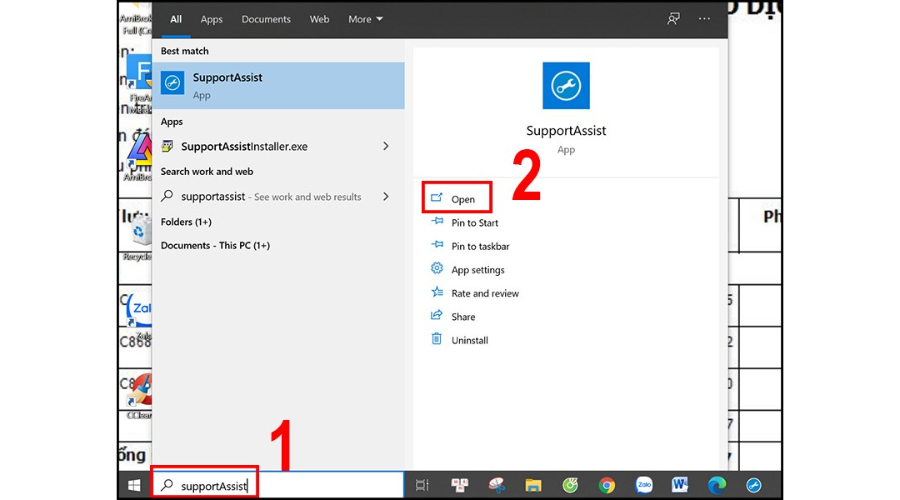The image size is (900, 500).
Task: Click the SupportAssist title in details pane
Action: point(566,130)
